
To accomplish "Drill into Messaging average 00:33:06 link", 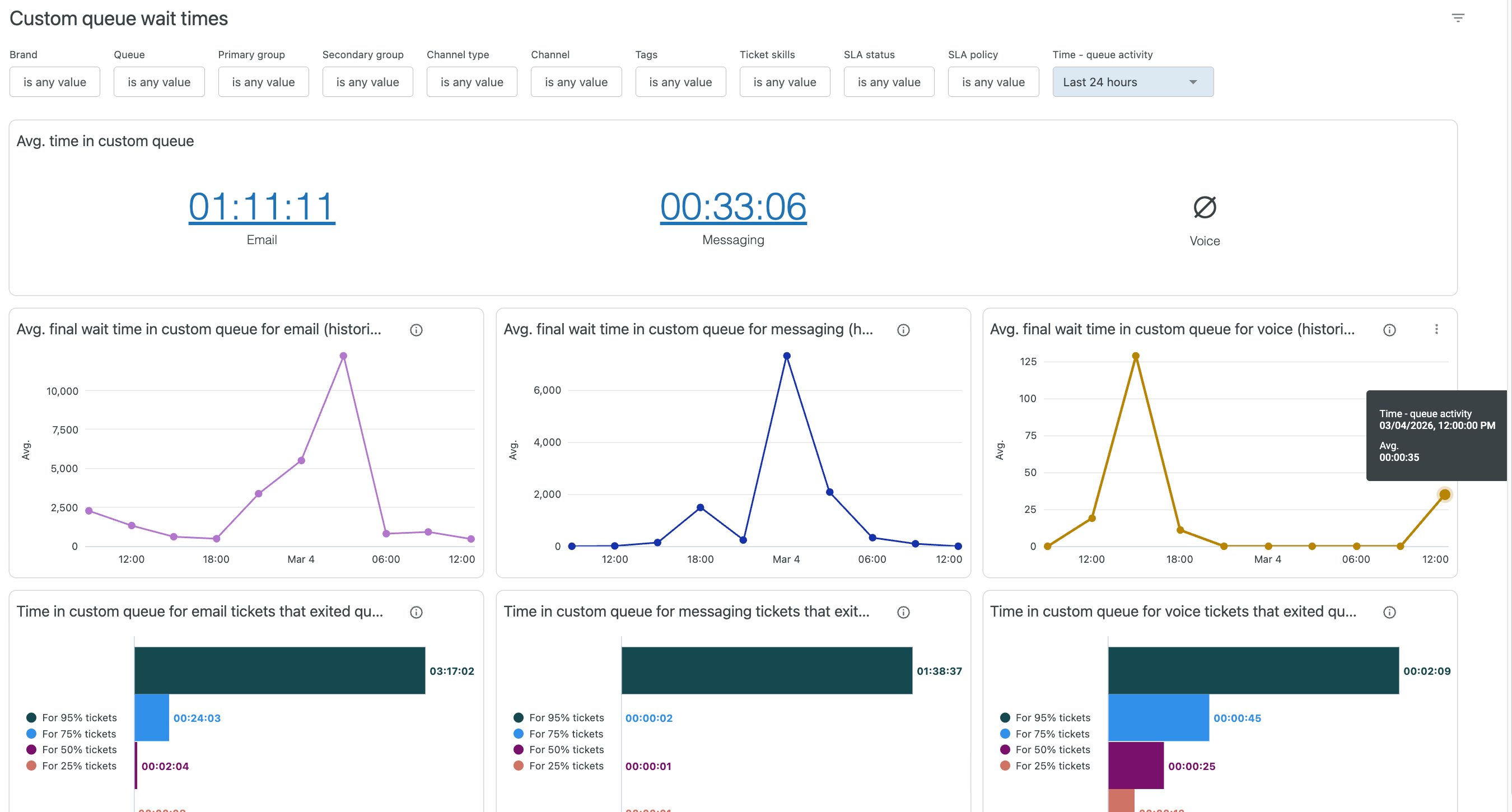I will (733, 207).
